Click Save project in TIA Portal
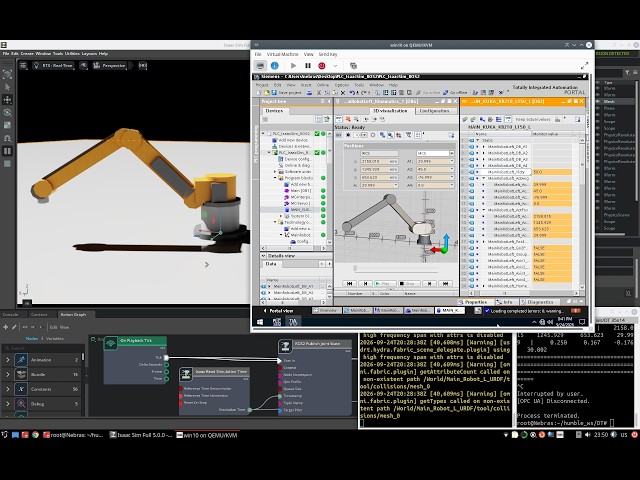 286,93
